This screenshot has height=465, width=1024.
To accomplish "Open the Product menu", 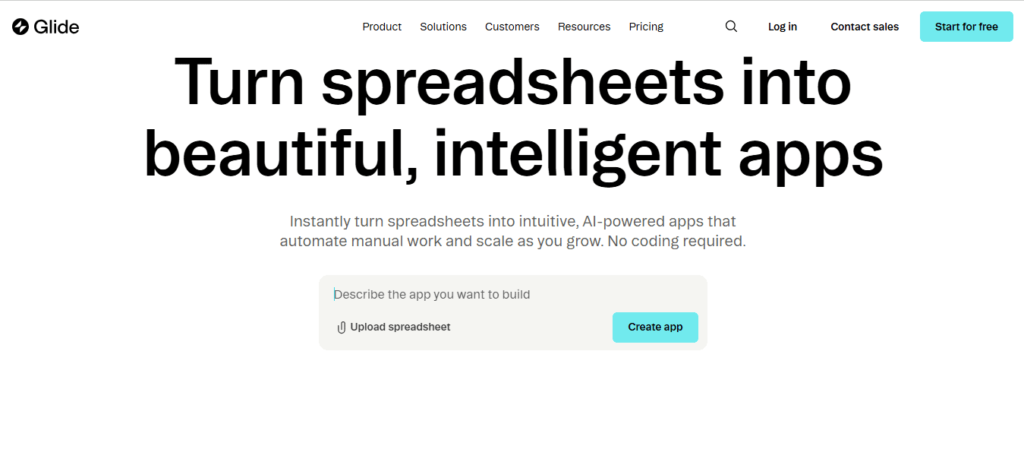I will click(x=382, y=27).
